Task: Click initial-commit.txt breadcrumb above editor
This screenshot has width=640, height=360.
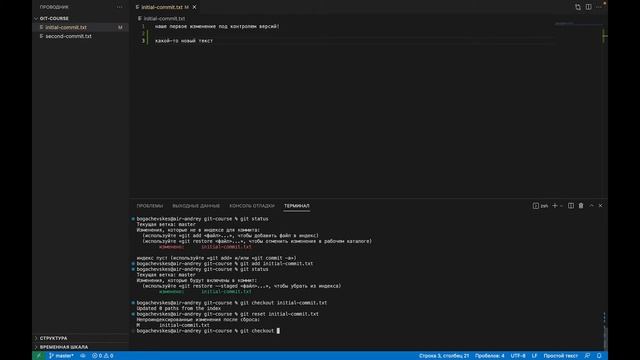Action: click(164, 18)
